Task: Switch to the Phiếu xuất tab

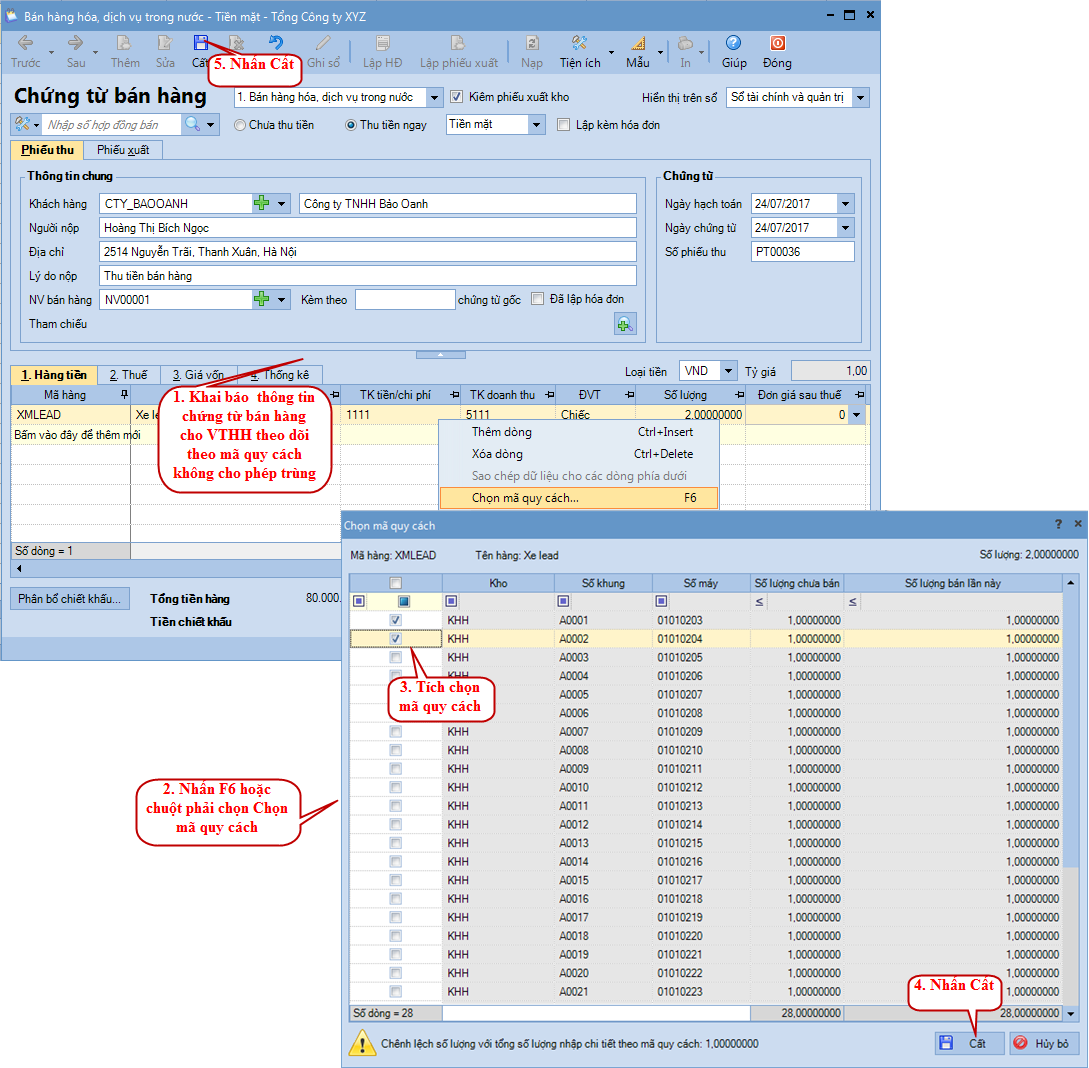Action: click(123, 150)
